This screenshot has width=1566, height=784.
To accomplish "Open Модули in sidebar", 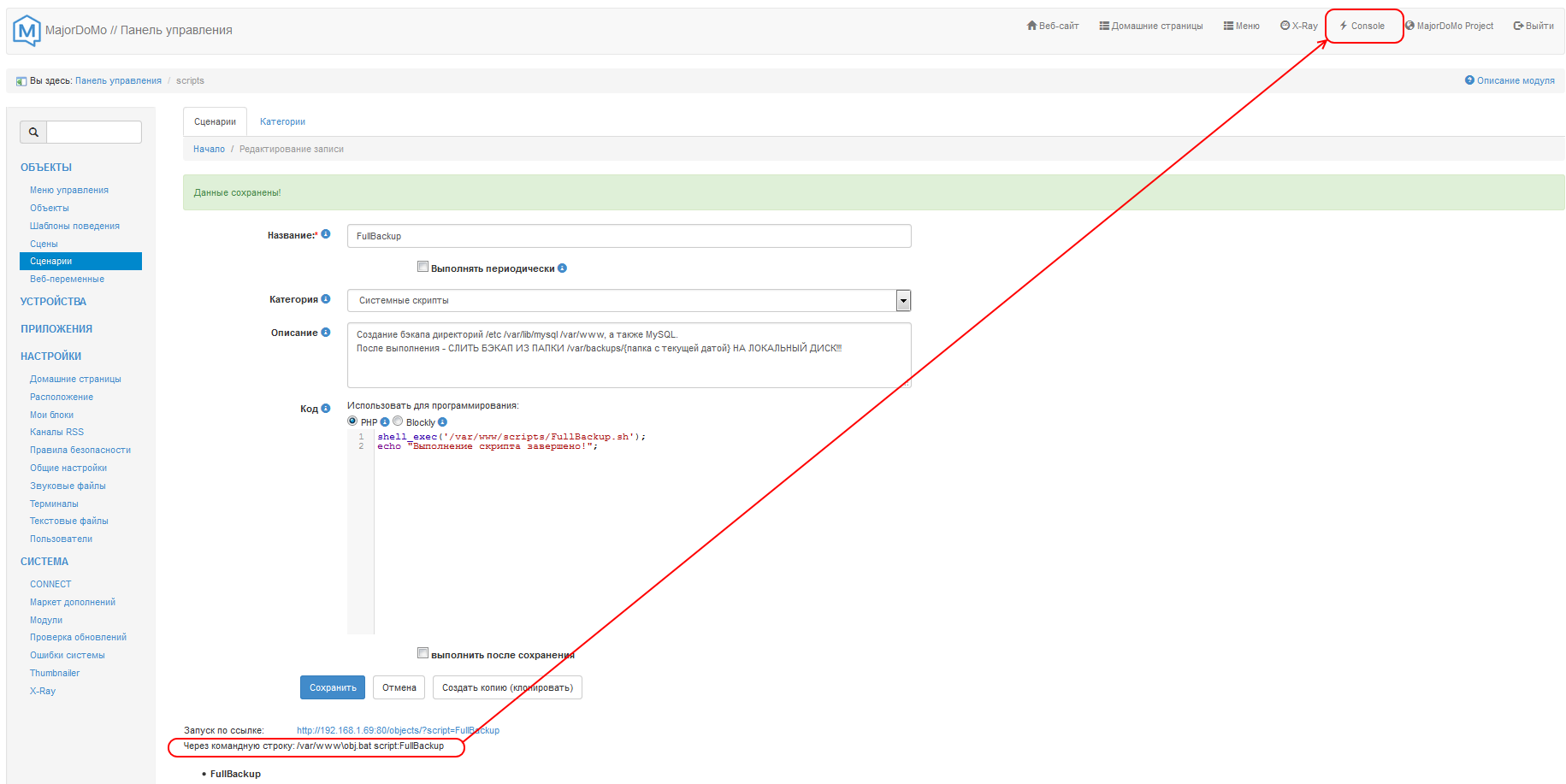I will point(46,620).
